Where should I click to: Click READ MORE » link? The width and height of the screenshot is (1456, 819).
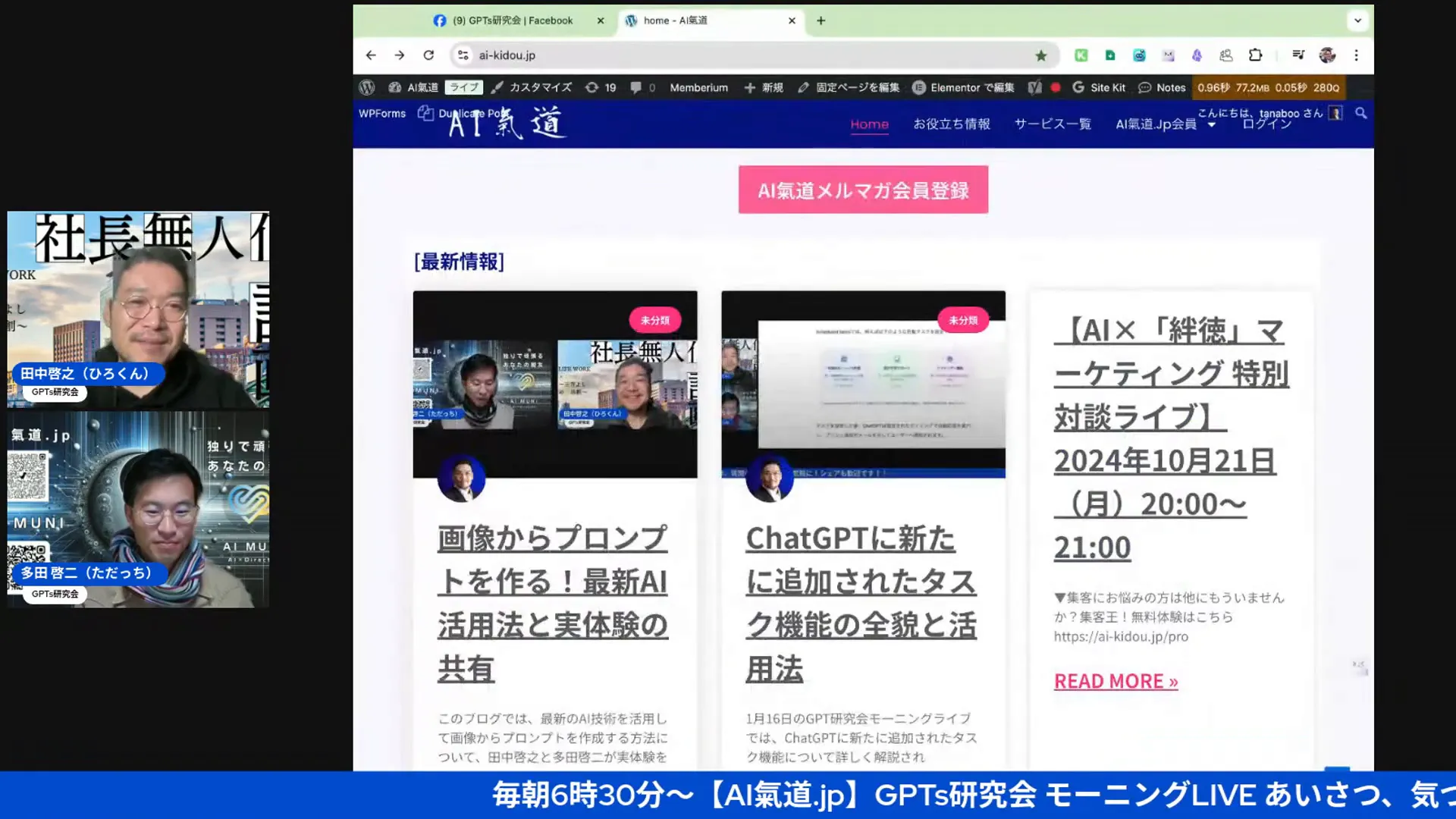(x=1116, y=681)
